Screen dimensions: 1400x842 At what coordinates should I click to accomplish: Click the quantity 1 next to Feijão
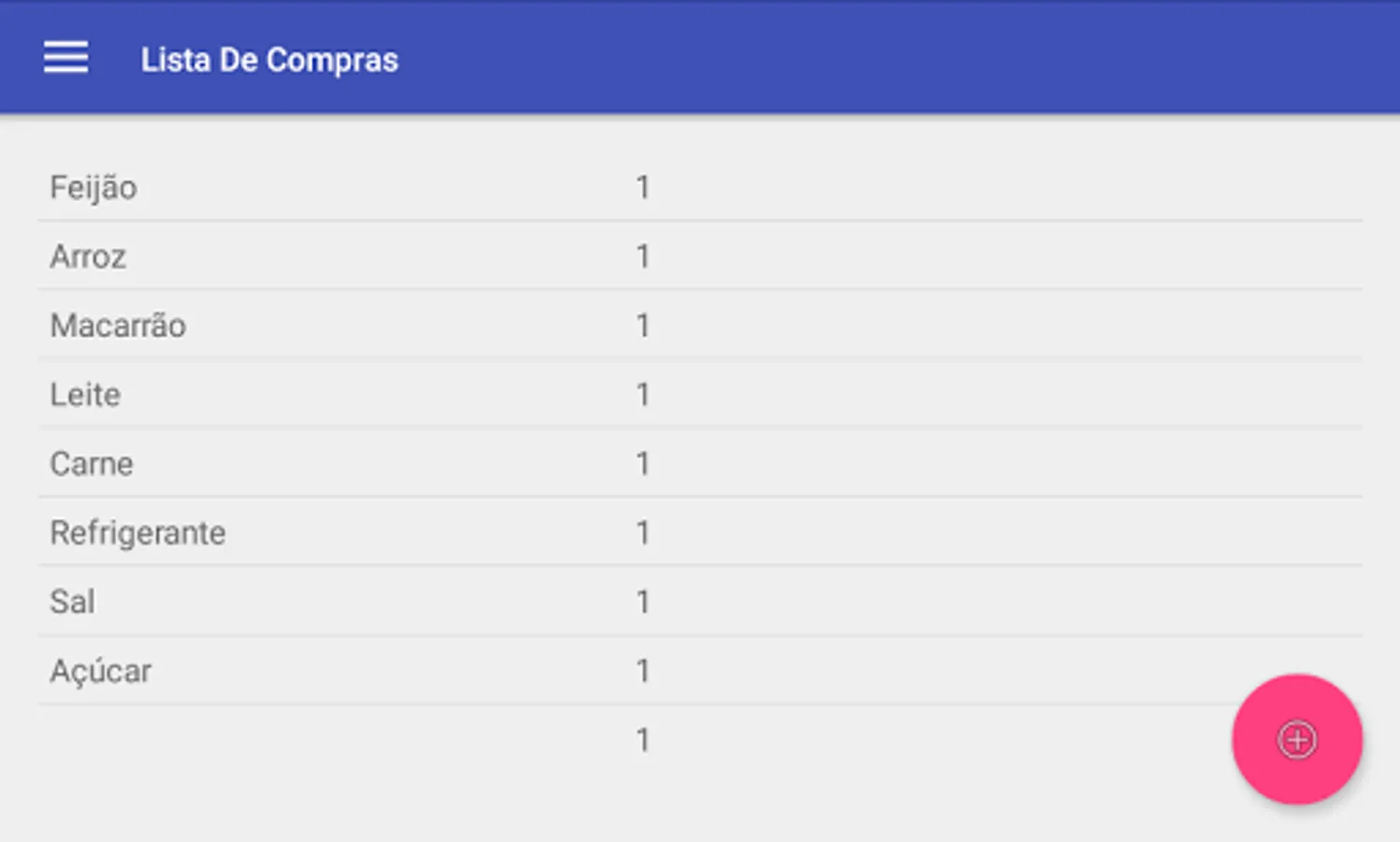(643, 188)
